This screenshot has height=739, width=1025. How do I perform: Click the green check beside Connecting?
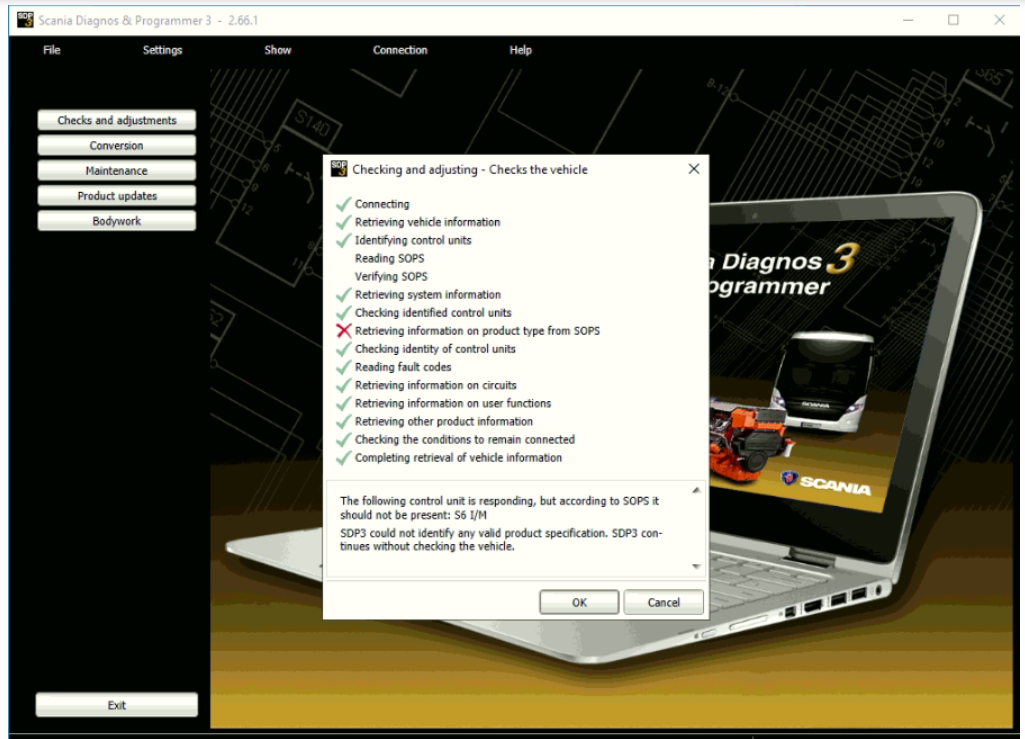tap(344, 204)
